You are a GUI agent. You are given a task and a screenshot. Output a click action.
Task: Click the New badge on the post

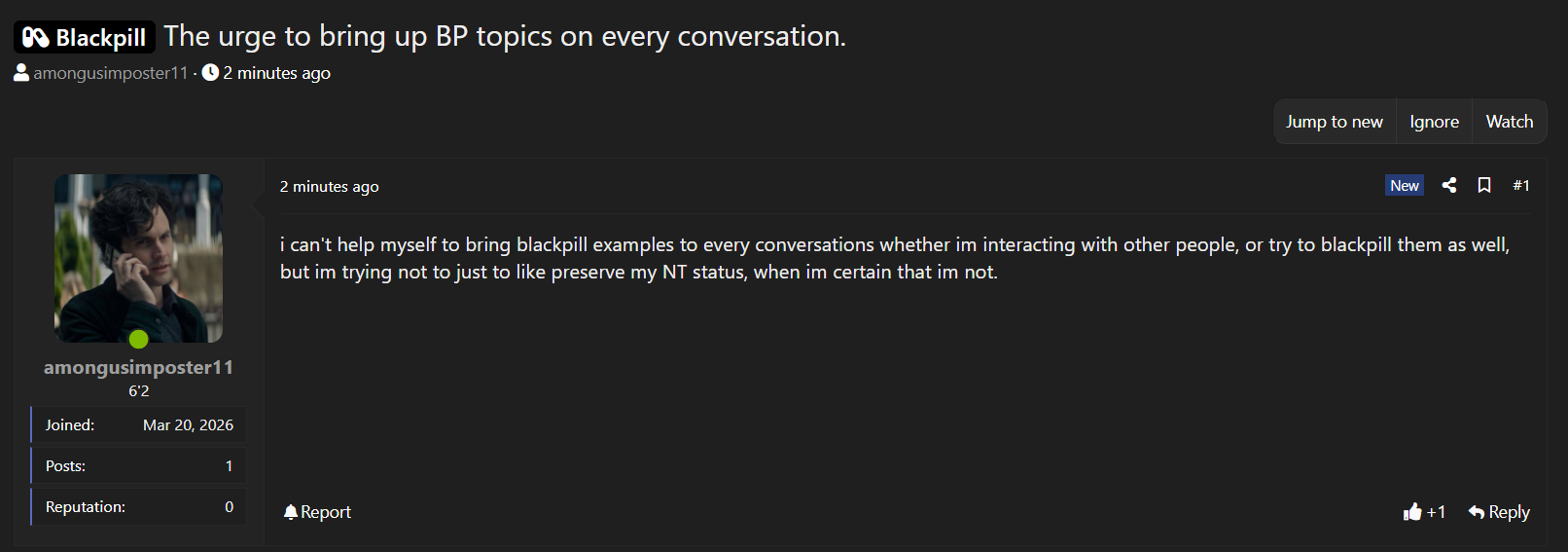point(1404,185)
